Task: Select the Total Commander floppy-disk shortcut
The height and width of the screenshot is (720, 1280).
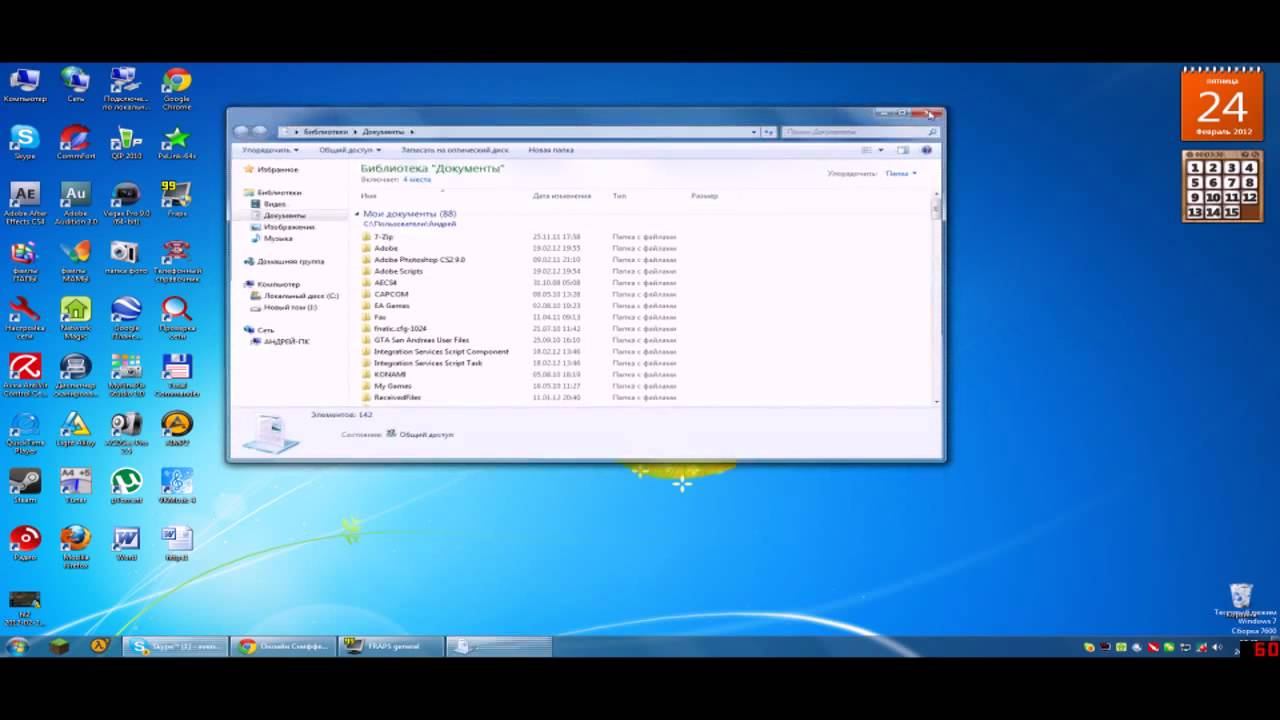Action: [177, 375]
